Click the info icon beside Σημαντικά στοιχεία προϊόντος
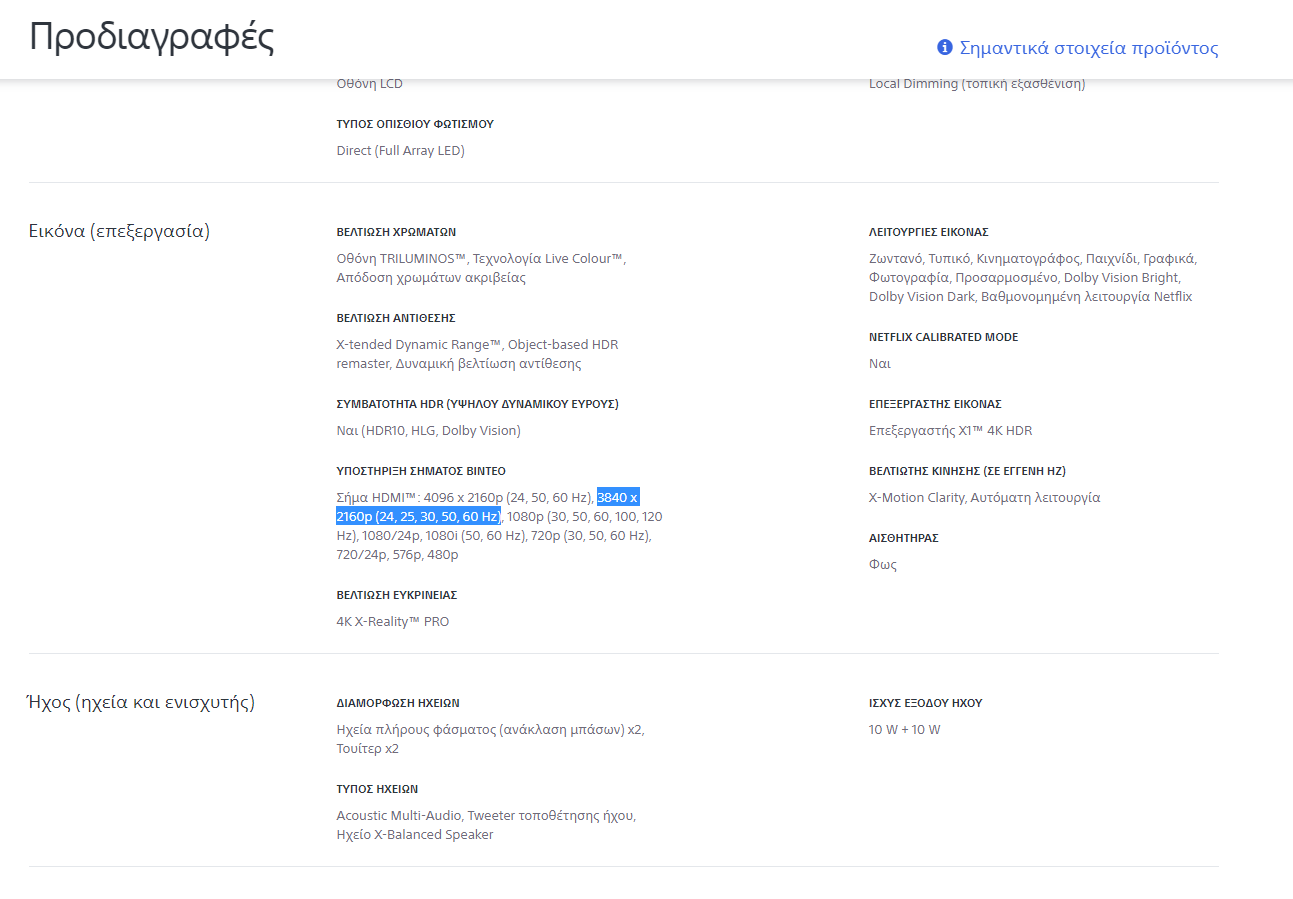 944,47
